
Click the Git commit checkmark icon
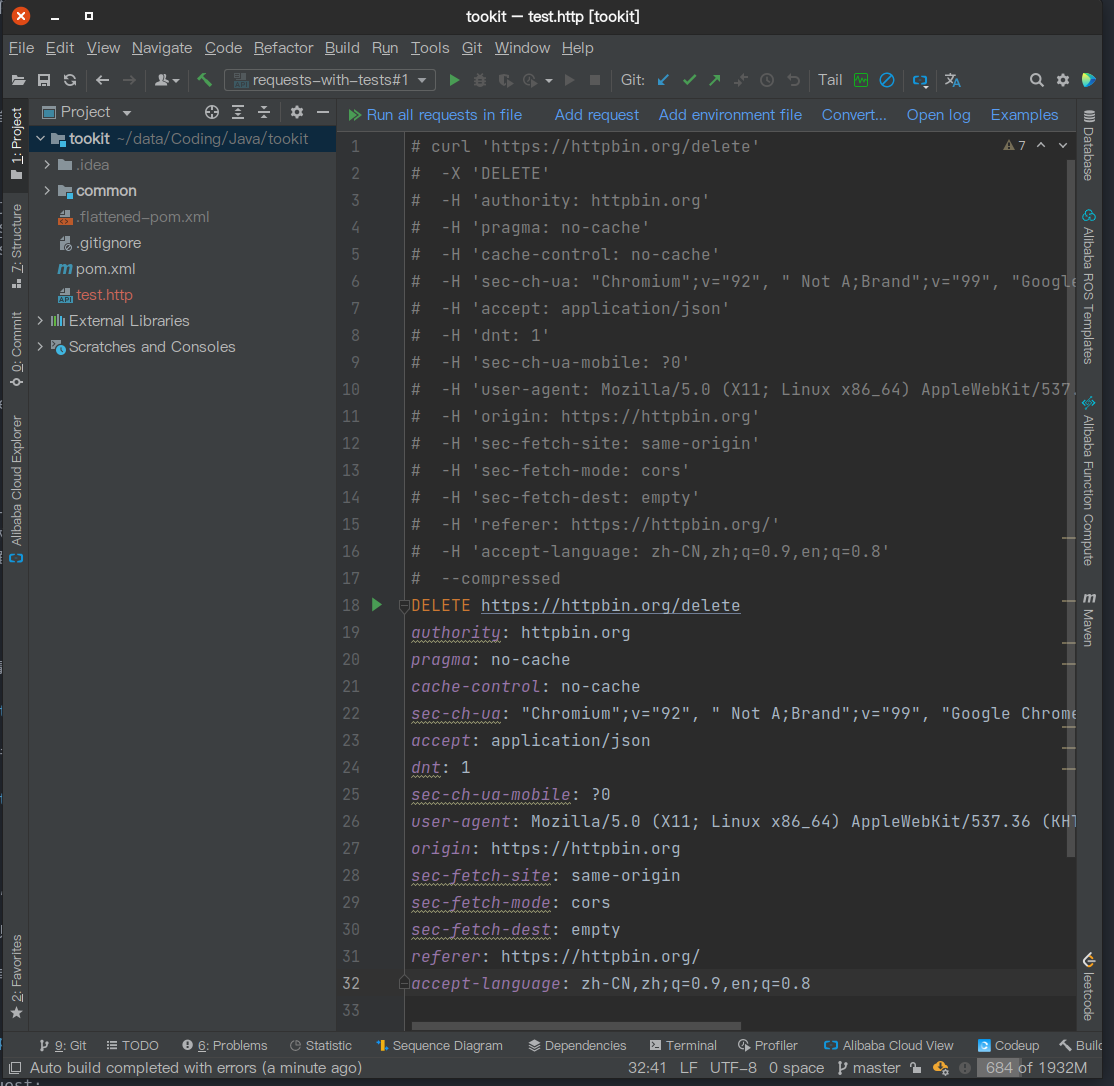[x=689, y=80]
